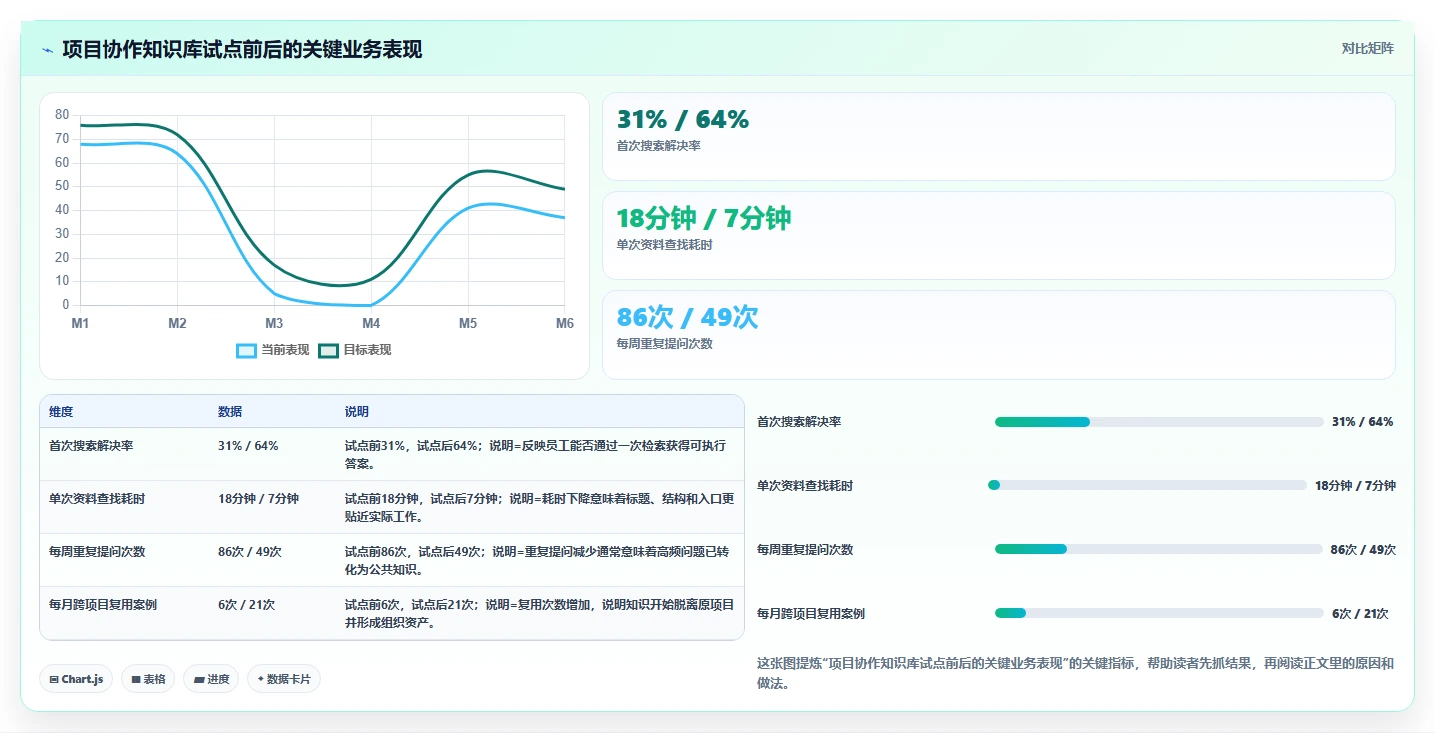The height and width of the screenshot is (733, 1435).
Task: Click the 86次 / 49次 table cell
Action: (250, 551)
